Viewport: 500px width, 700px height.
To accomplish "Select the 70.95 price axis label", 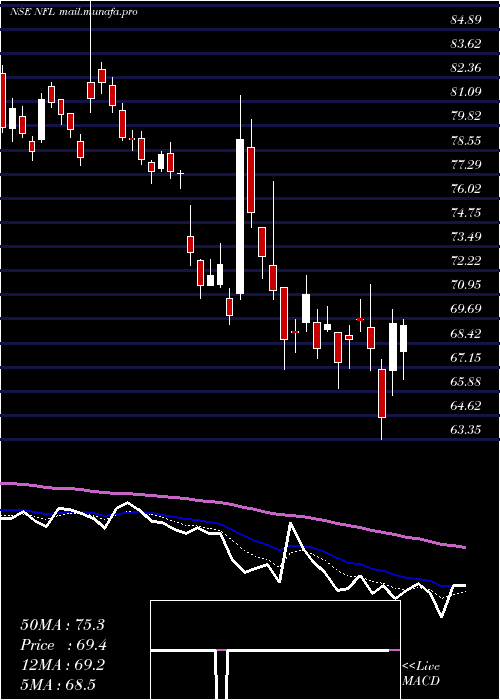I will 466,285.
